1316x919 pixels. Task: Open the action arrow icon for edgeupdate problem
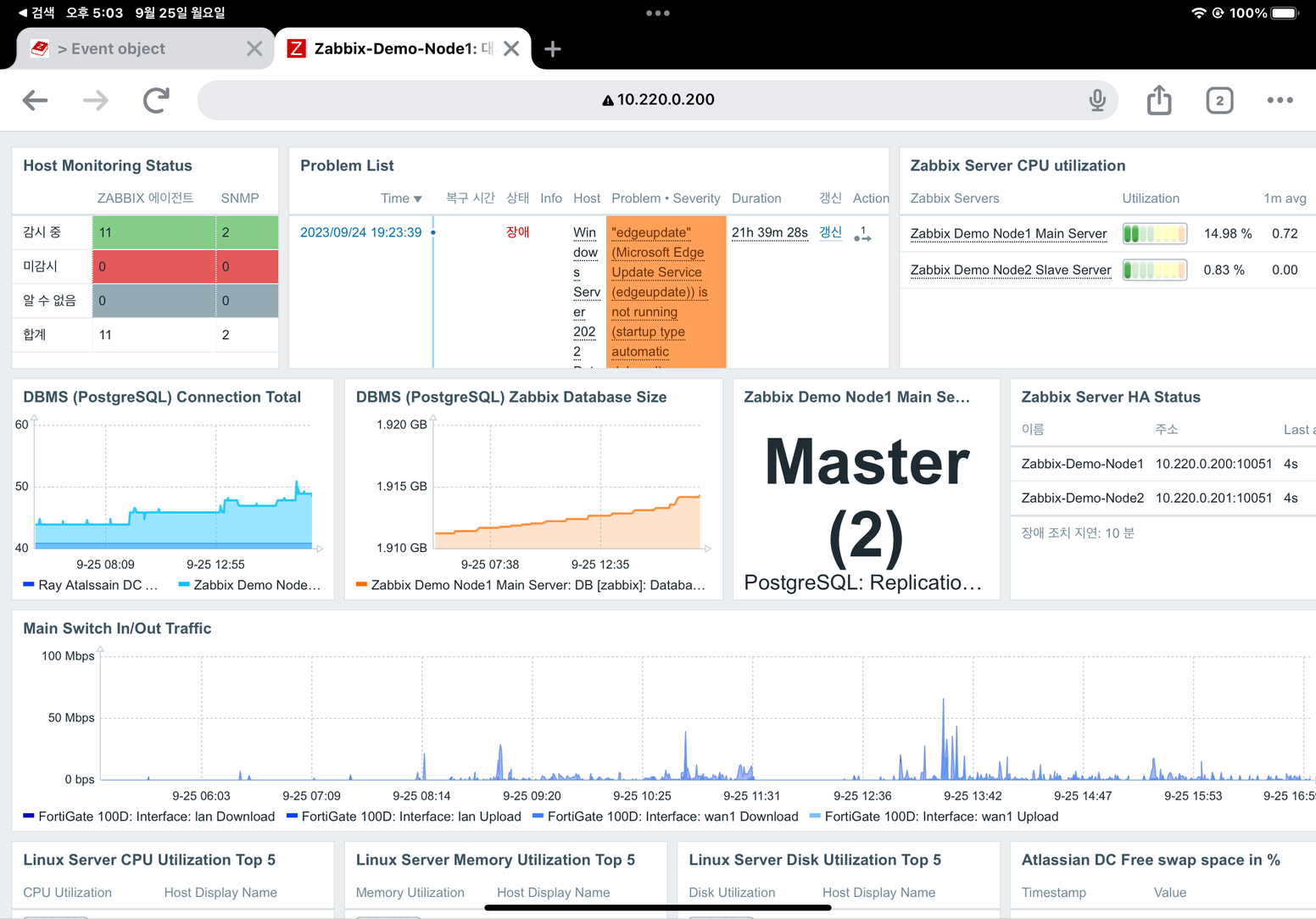click(x=862, y=234)
